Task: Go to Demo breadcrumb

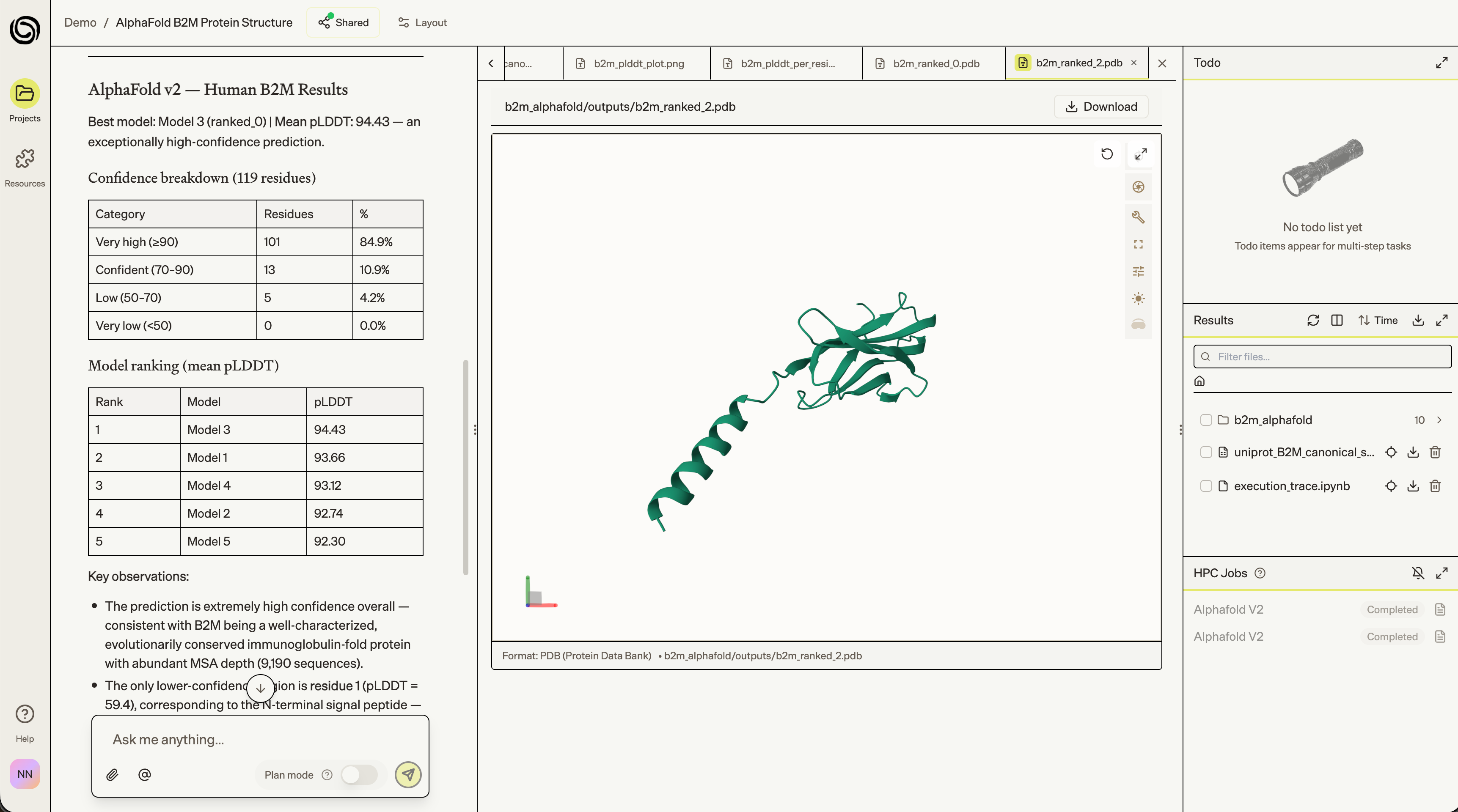Action: click(x=80, y=22)
